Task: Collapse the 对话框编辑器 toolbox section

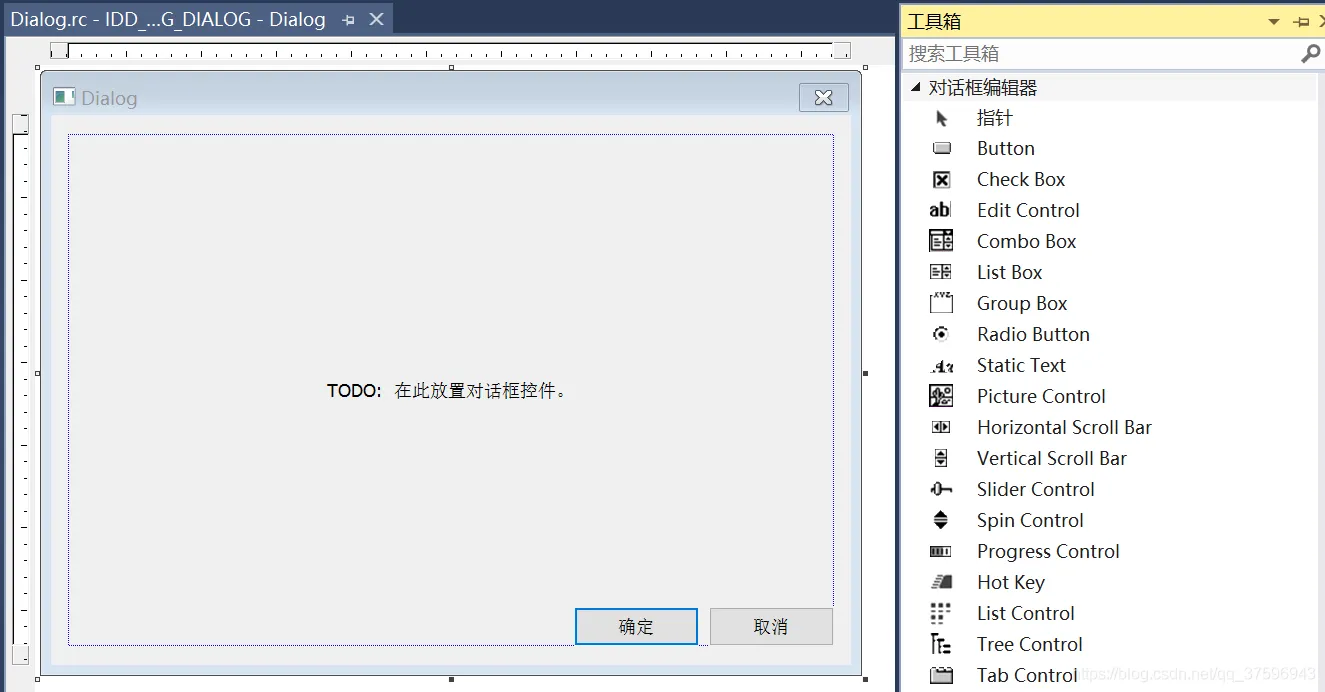Action: click(915, 88)
